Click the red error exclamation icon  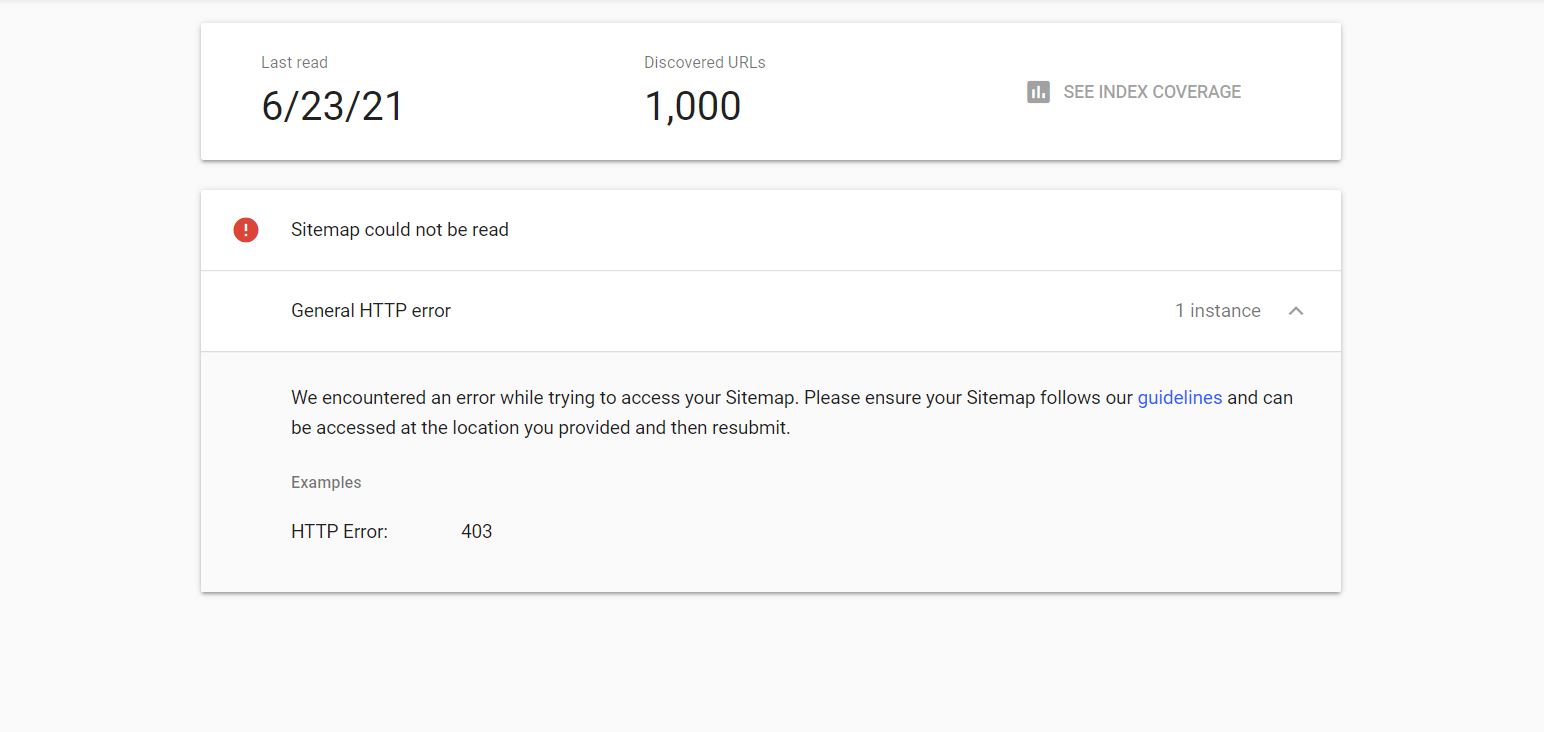246,230
